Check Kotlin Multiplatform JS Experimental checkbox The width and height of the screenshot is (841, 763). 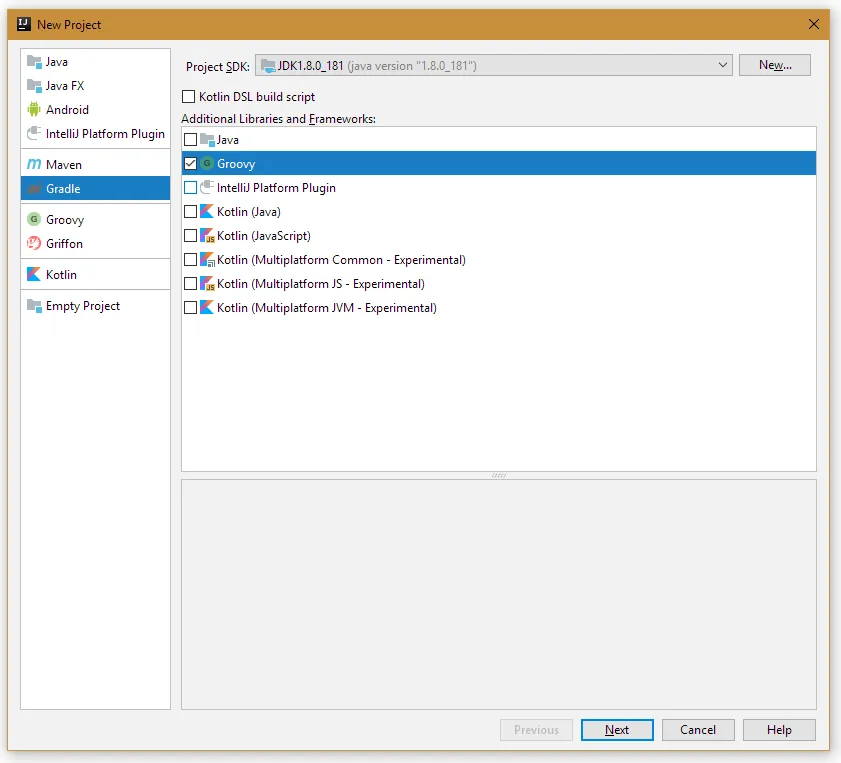[x=190, y=284]
